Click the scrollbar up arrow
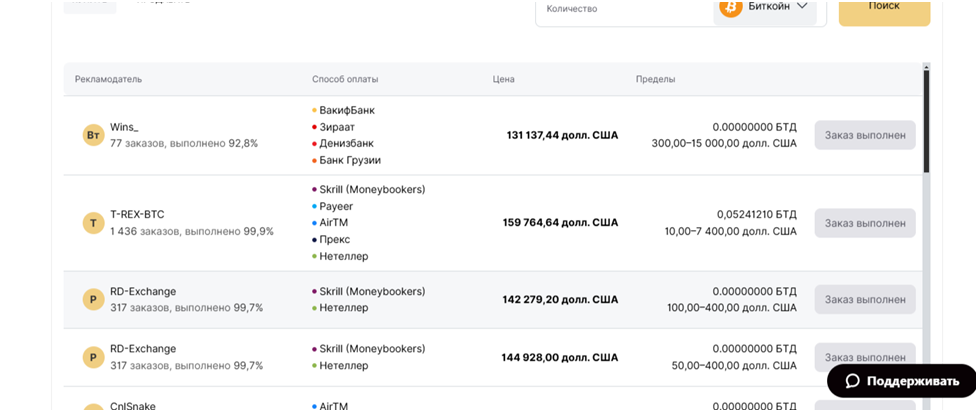The width and height of the screenshot is (978, 412). pos(926,66)
